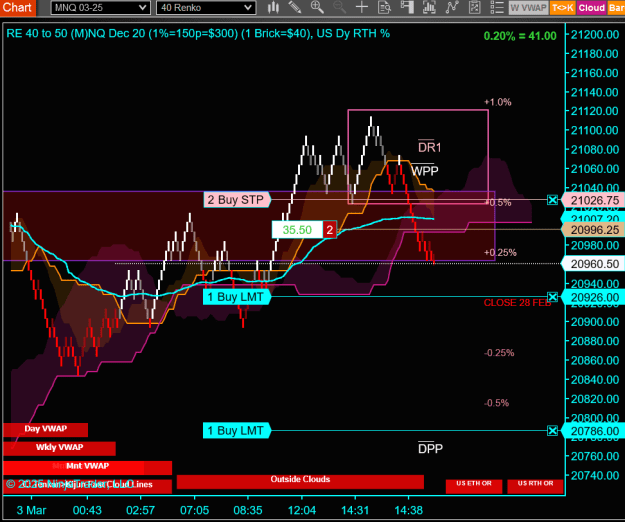
Task: Open the 40 Renko interval dropdown
Action: (x=206, y=8)
